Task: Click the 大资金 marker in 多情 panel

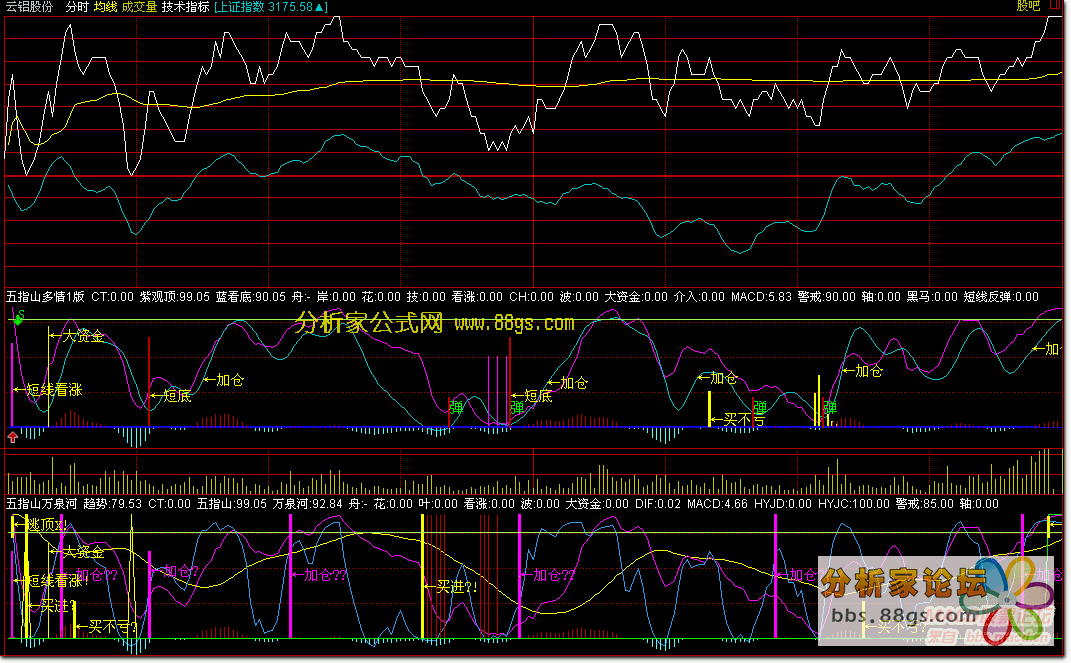Action: [x=77, y=336]
